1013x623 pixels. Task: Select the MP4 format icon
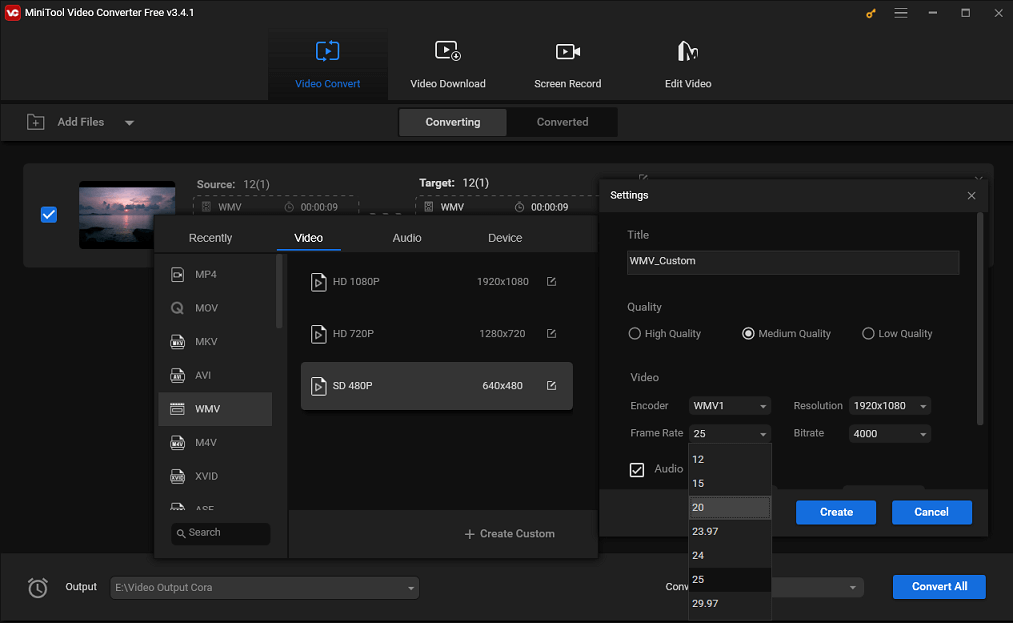pyautogui.click(x=177, y=275)
